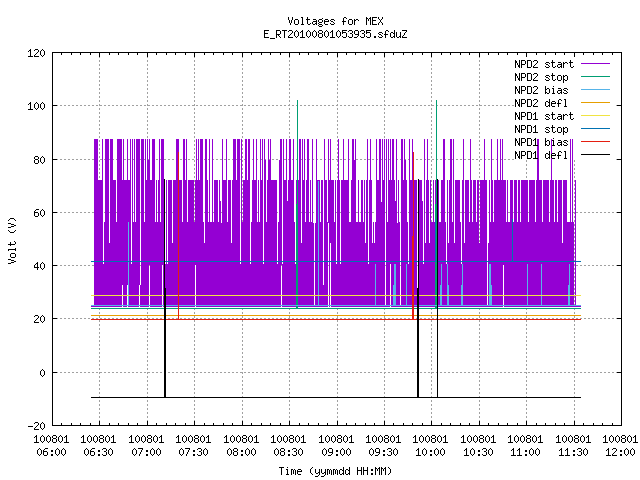Click the 08:00 time axis label
The image size is (640, 480).
(241, 453)
